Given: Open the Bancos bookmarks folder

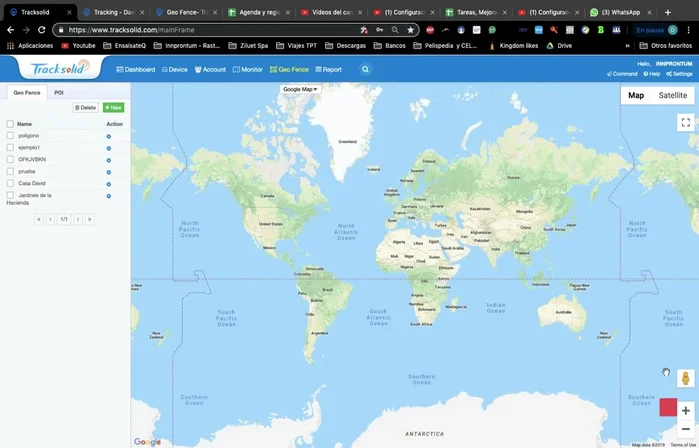Looking at the screenshot, I should point(390,45).
